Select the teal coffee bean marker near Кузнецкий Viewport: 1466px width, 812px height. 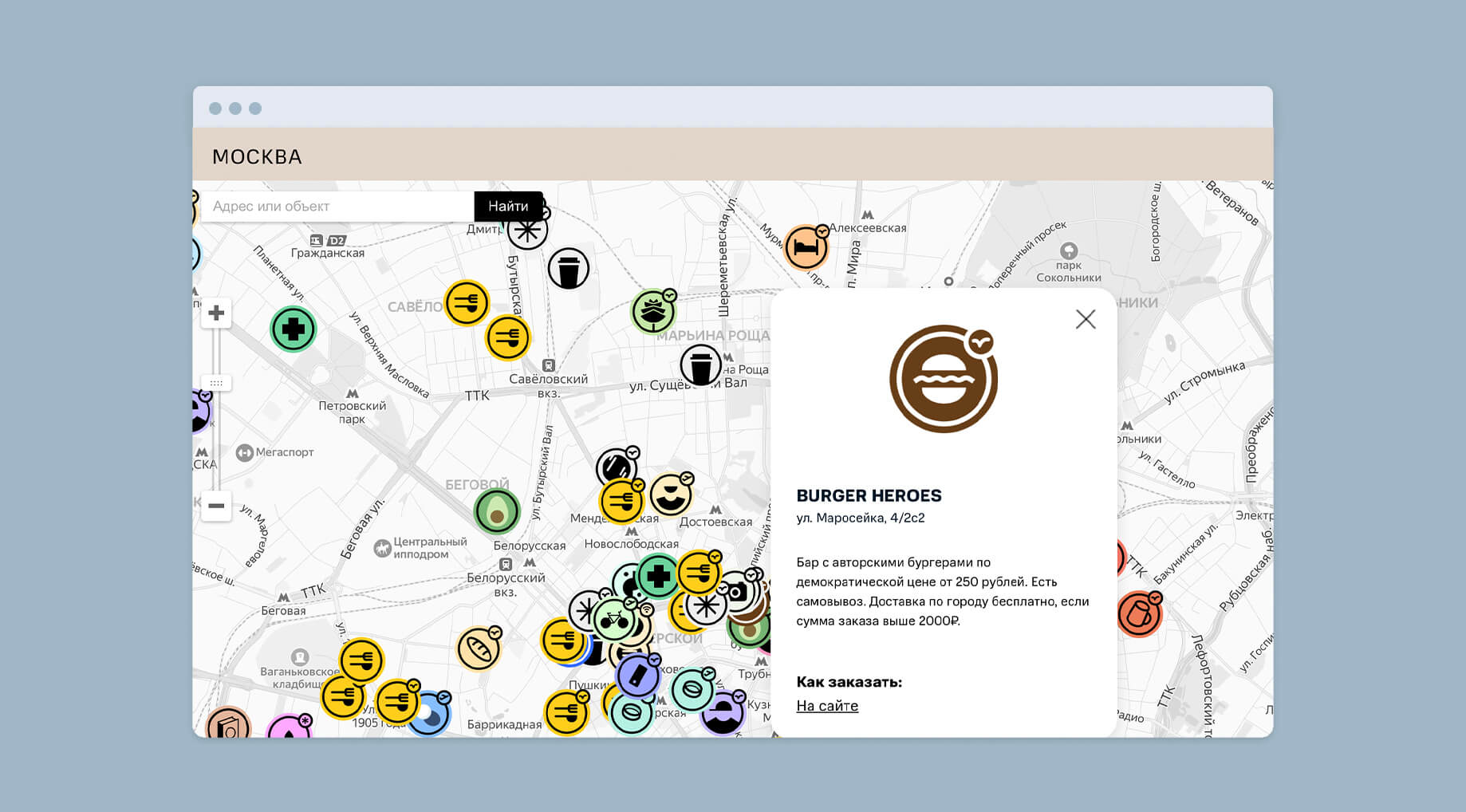coord(692,689)
